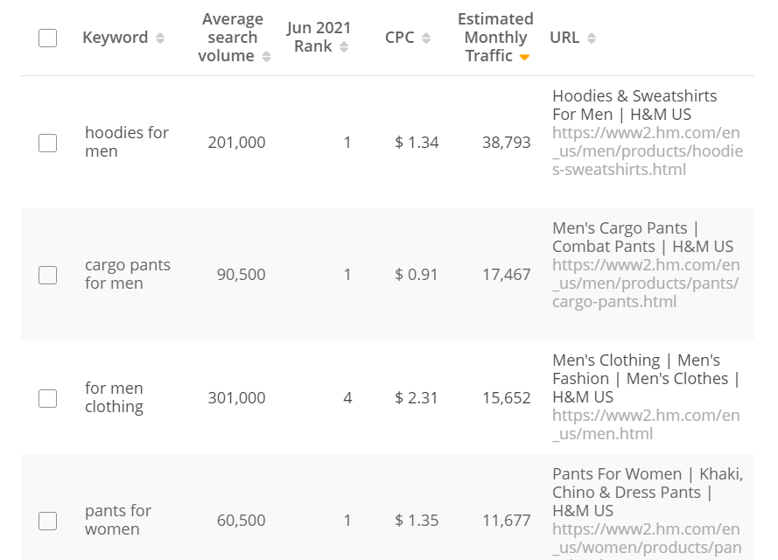Open the 'Men's Cargo Pants' page title
This screenshot has width=778, height=560.
[x=643, y=237]
